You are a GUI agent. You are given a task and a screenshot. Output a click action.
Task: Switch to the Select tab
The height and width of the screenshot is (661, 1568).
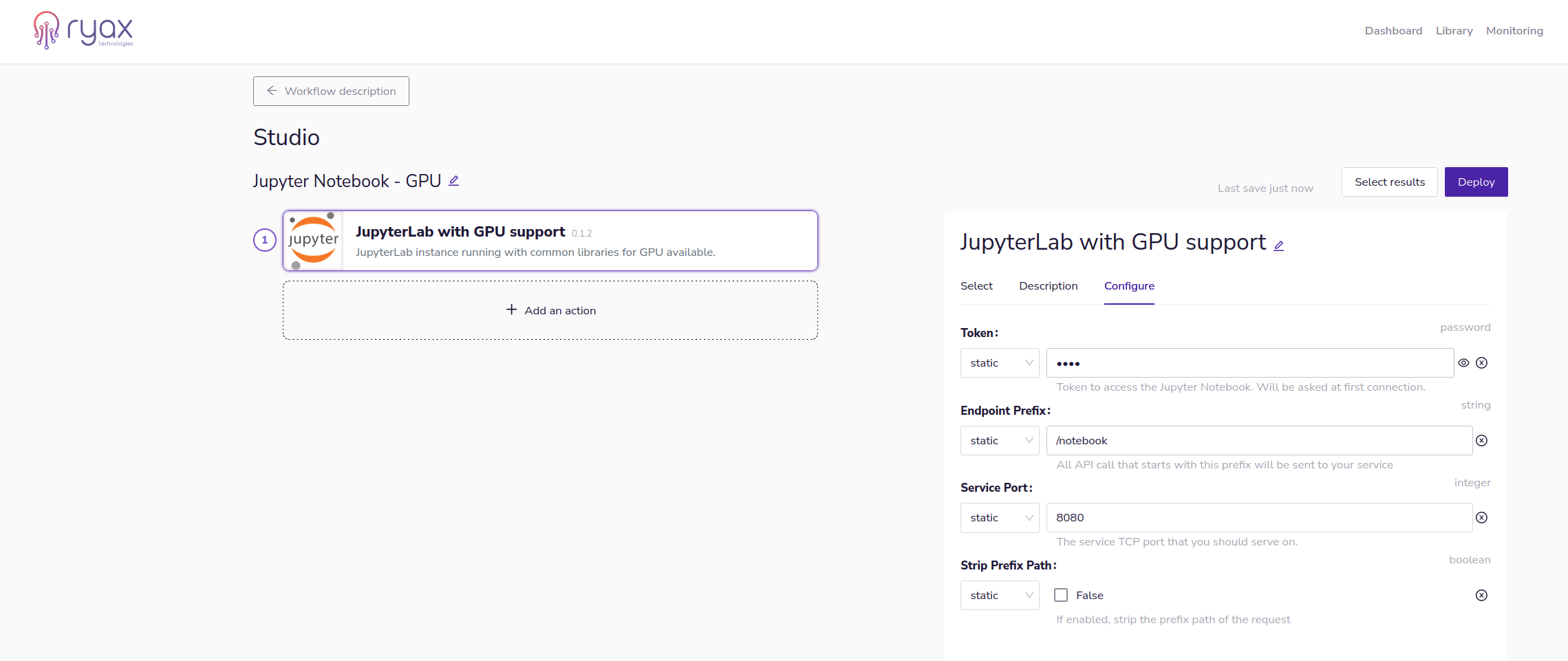[976, 286]
